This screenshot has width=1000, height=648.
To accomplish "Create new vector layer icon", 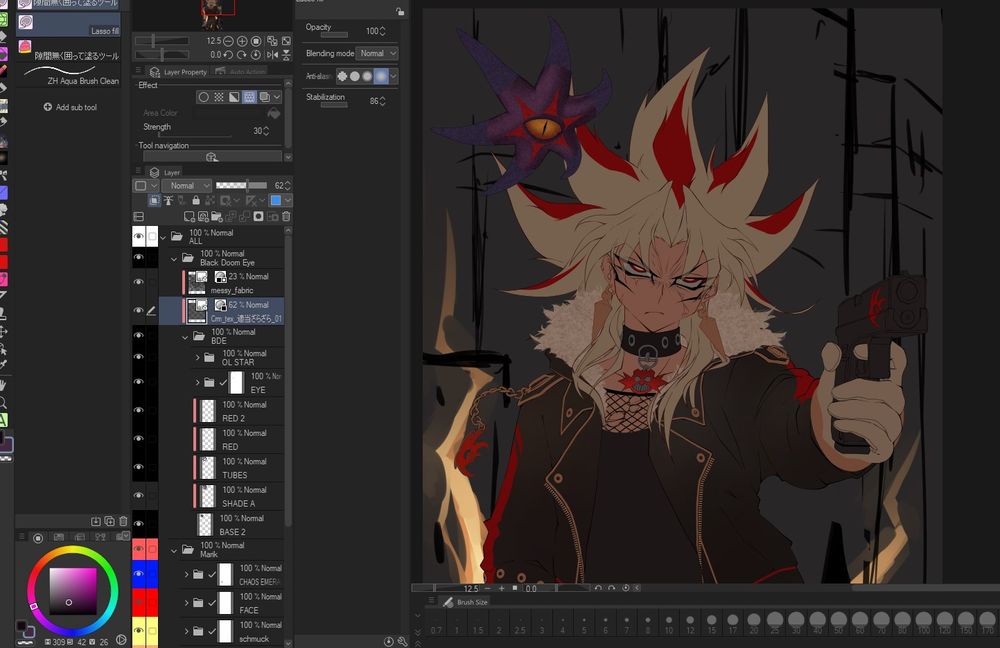I will click(203, 217).
